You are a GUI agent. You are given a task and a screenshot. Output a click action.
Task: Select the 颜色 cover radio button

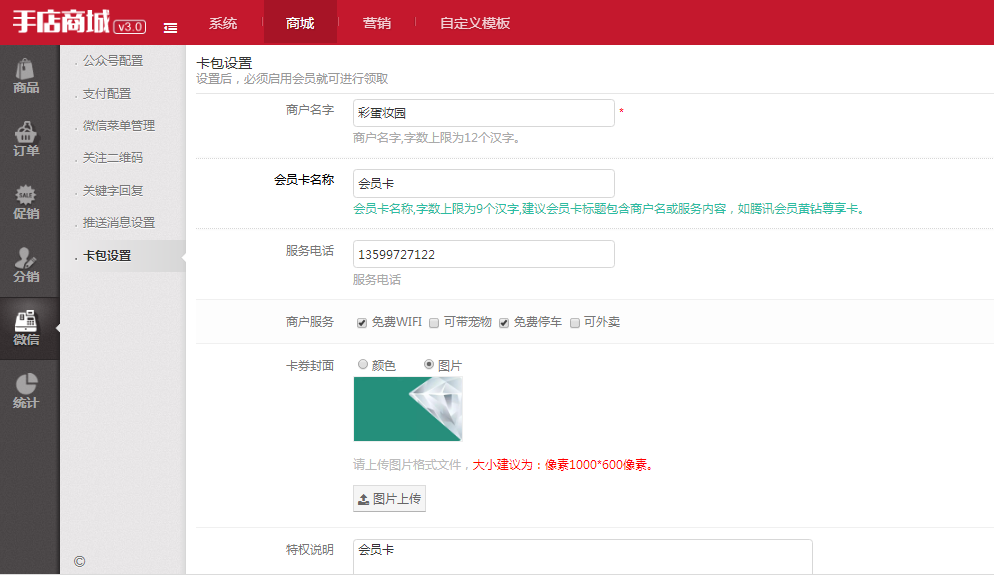(363, 365)
